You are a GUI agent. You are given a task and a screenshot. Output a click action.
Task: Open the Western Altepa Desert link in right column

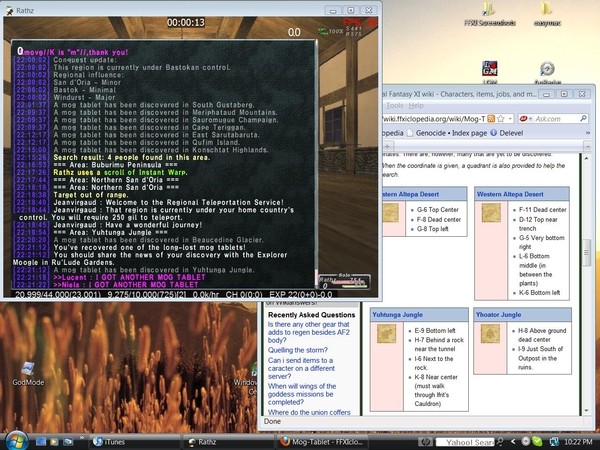510,194
